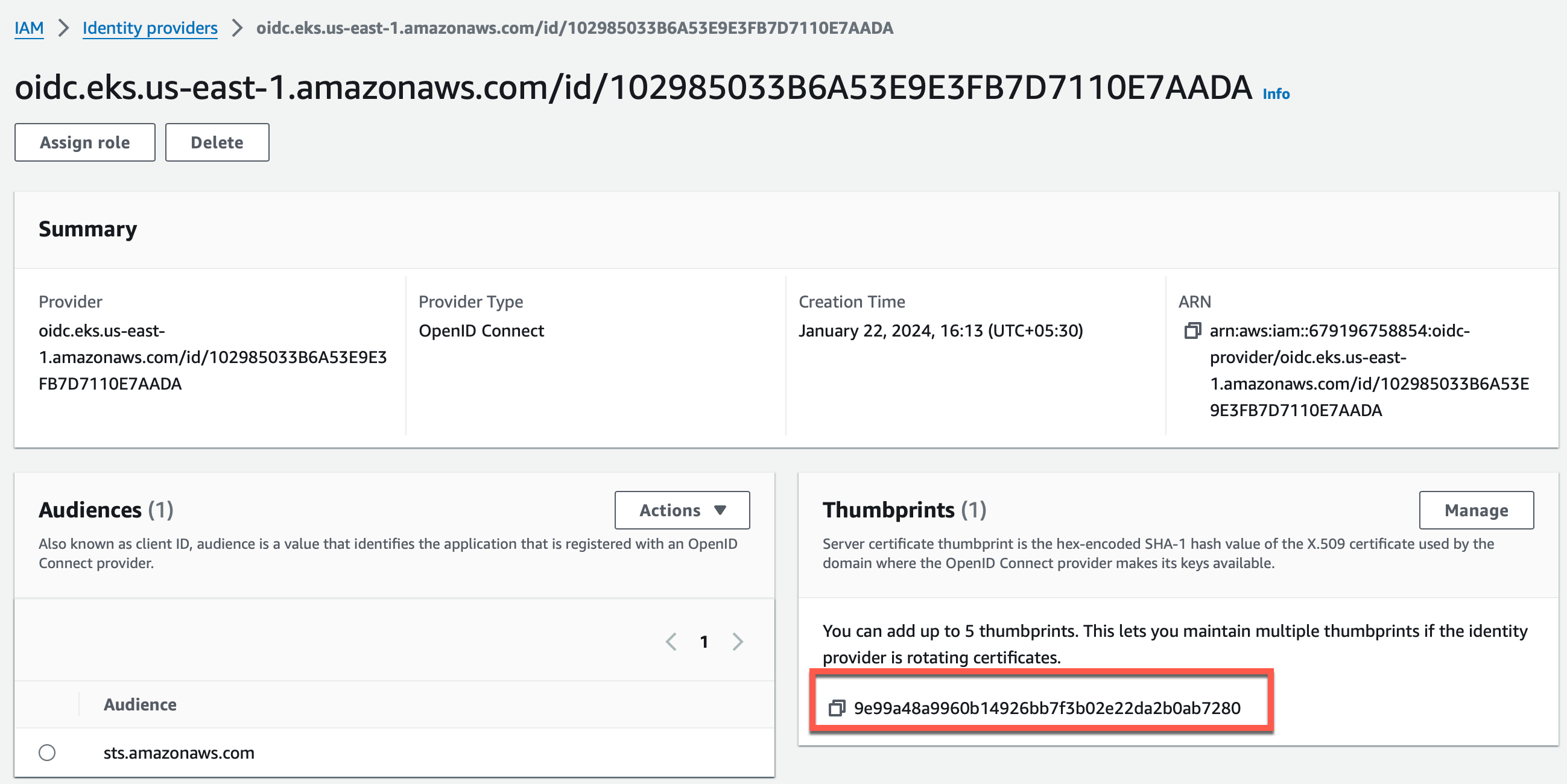Click the Audience column header

point(140,704)
